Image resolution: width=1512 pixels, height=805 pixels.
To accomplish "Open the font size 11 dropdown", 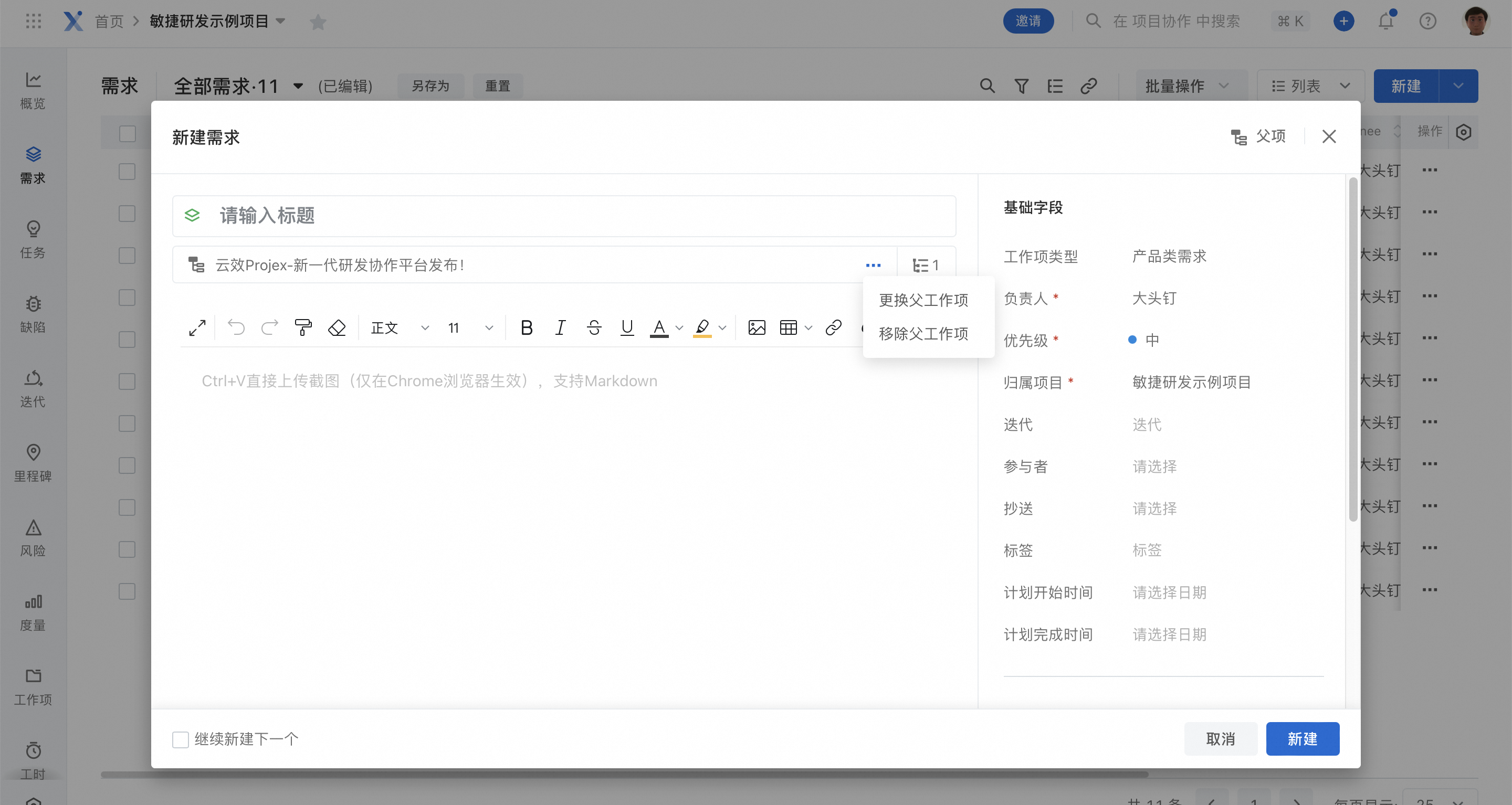I will tap(470, 327).
